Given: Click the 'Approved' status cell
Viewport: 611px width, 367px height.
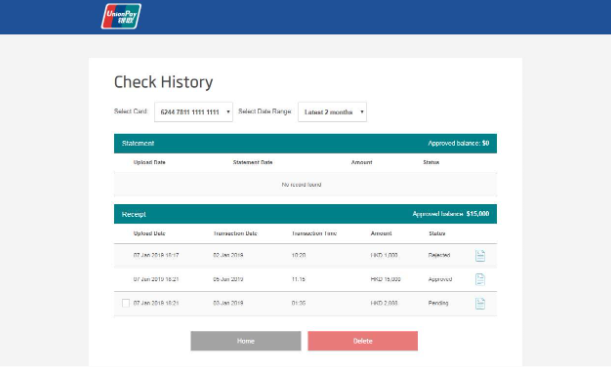Looking at the screenshot, I should tap(440, 279).
